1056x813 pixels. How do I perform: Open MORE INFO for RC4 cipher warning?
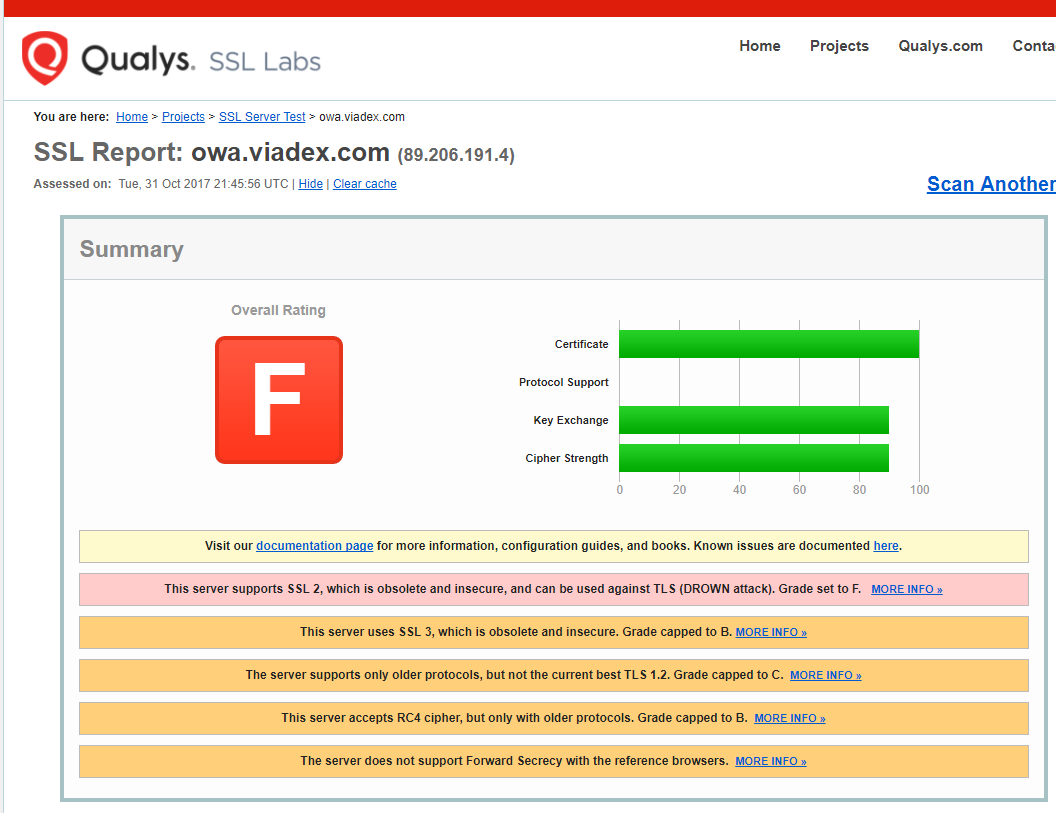click(790, 719)
